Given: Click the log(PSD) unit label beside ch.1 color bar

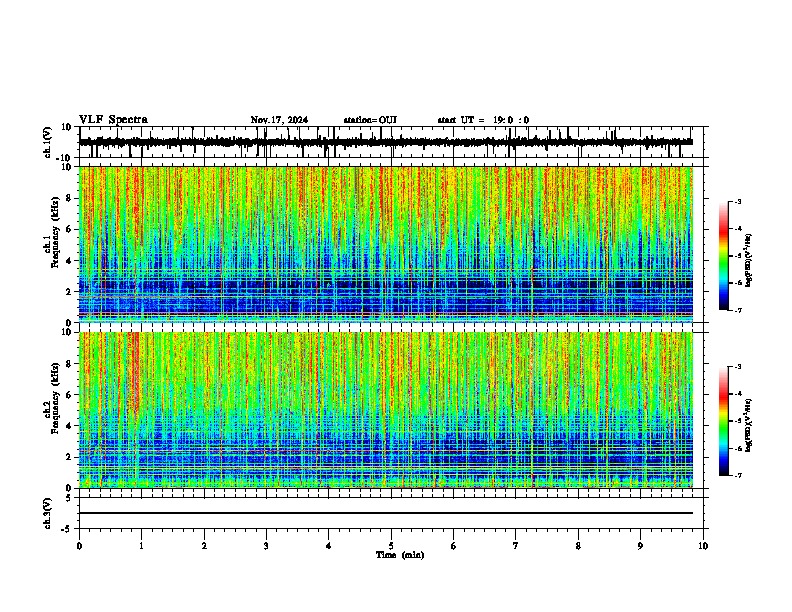Looking at the screenshot, I should pos(749,261).
